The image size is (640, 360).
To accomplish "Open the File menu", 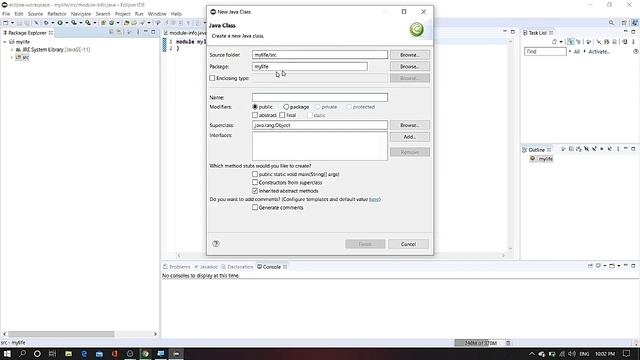I will coord(6,14).
